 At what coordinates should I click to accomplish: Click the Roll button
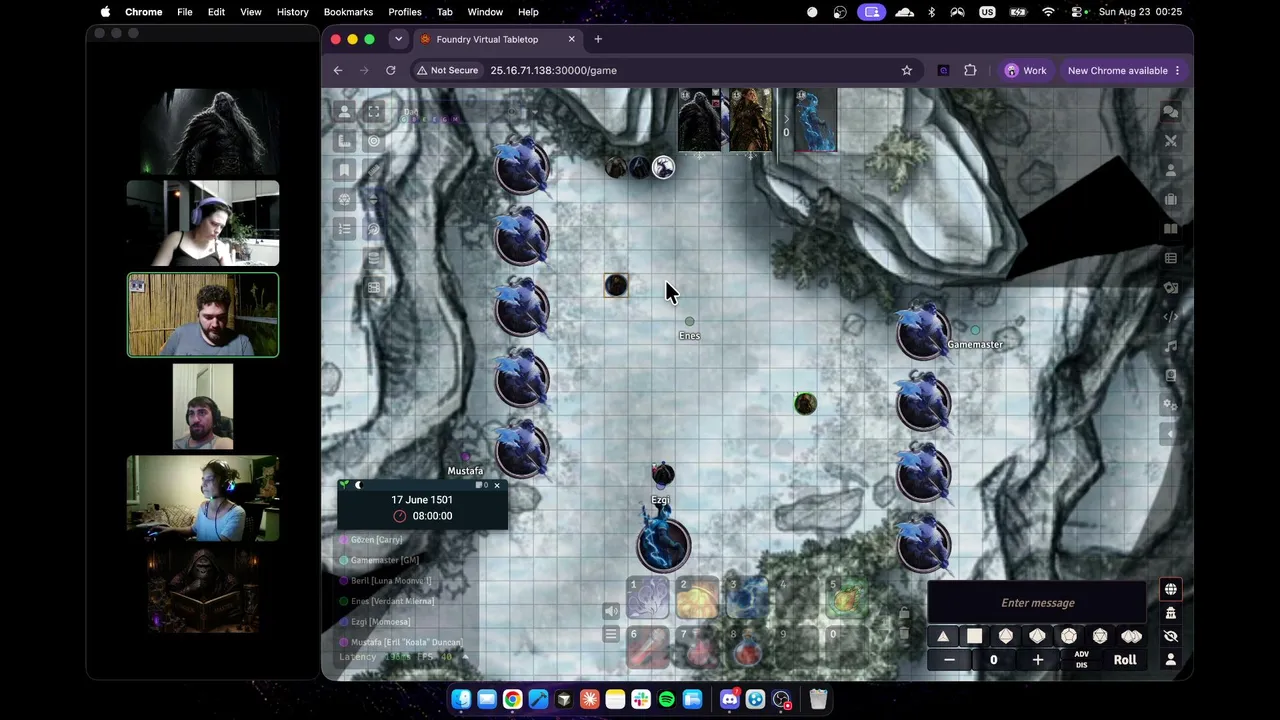tap(1125, 660)
